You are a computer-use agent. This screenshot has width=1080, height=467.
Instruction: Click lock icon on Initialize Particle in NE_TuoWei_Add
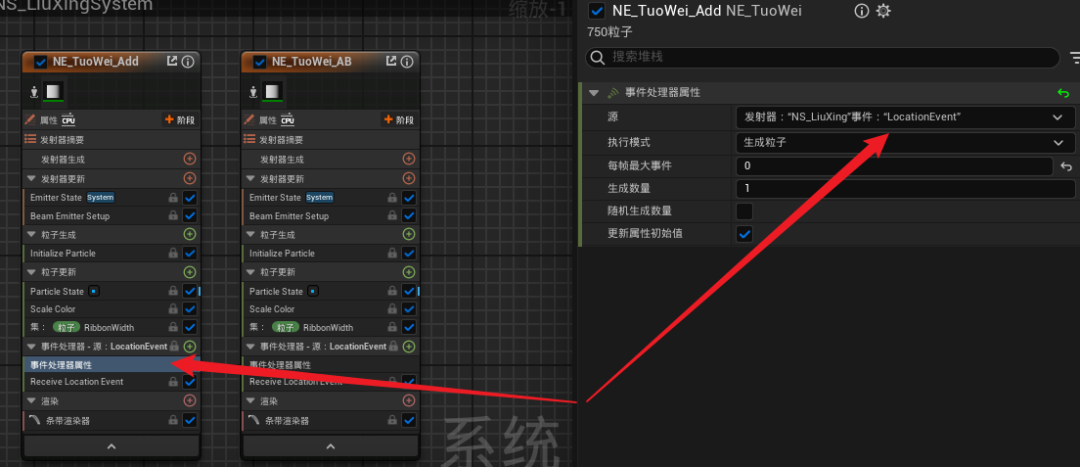(x=173, y=253)
